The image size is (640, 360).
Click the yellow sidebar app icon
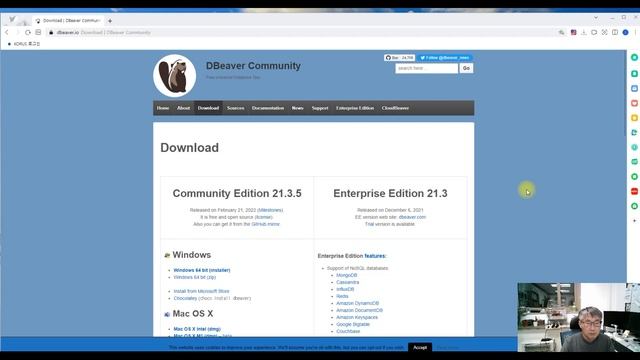634,118
